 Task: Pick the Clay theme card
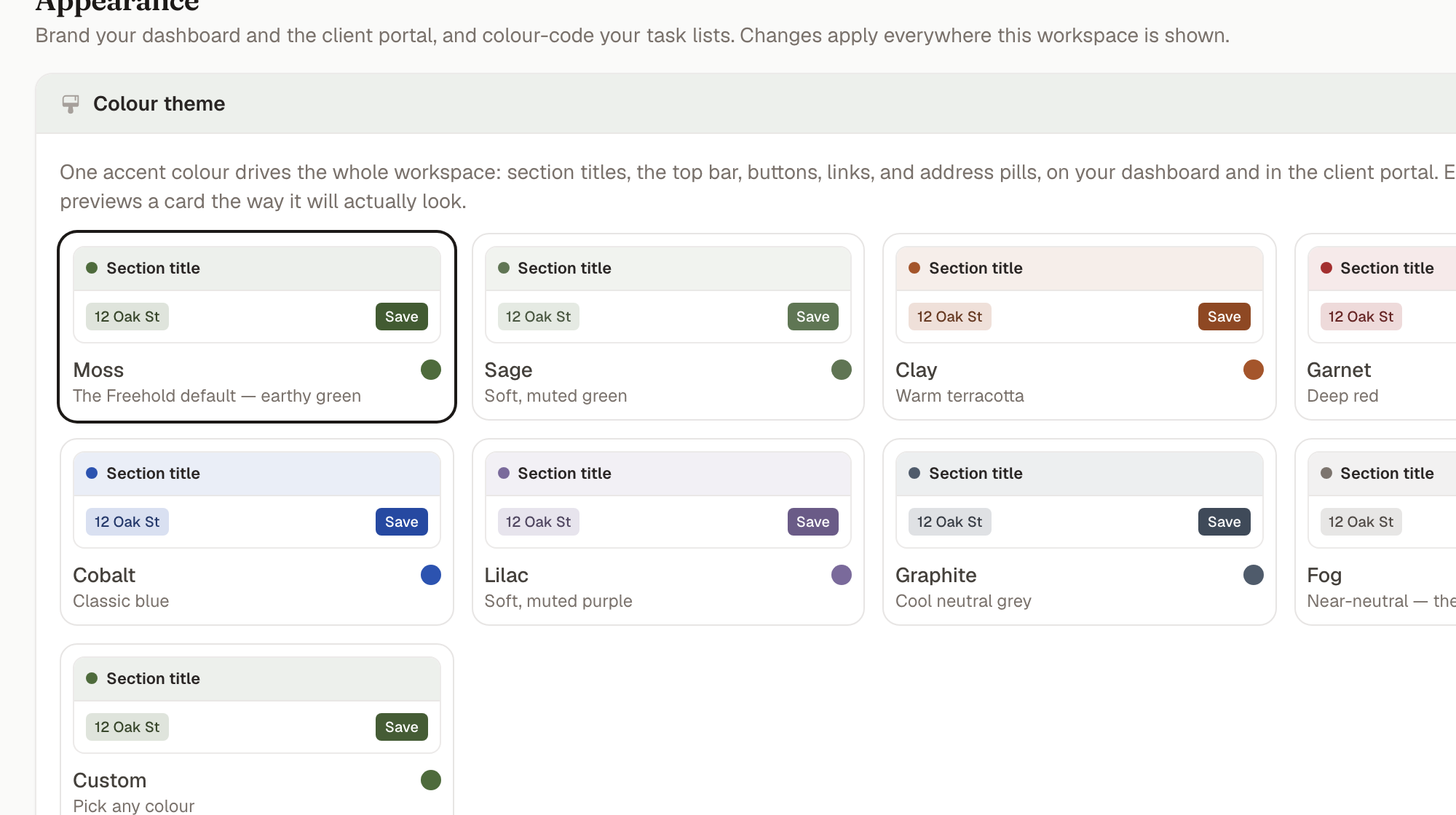coord(1080,327)
